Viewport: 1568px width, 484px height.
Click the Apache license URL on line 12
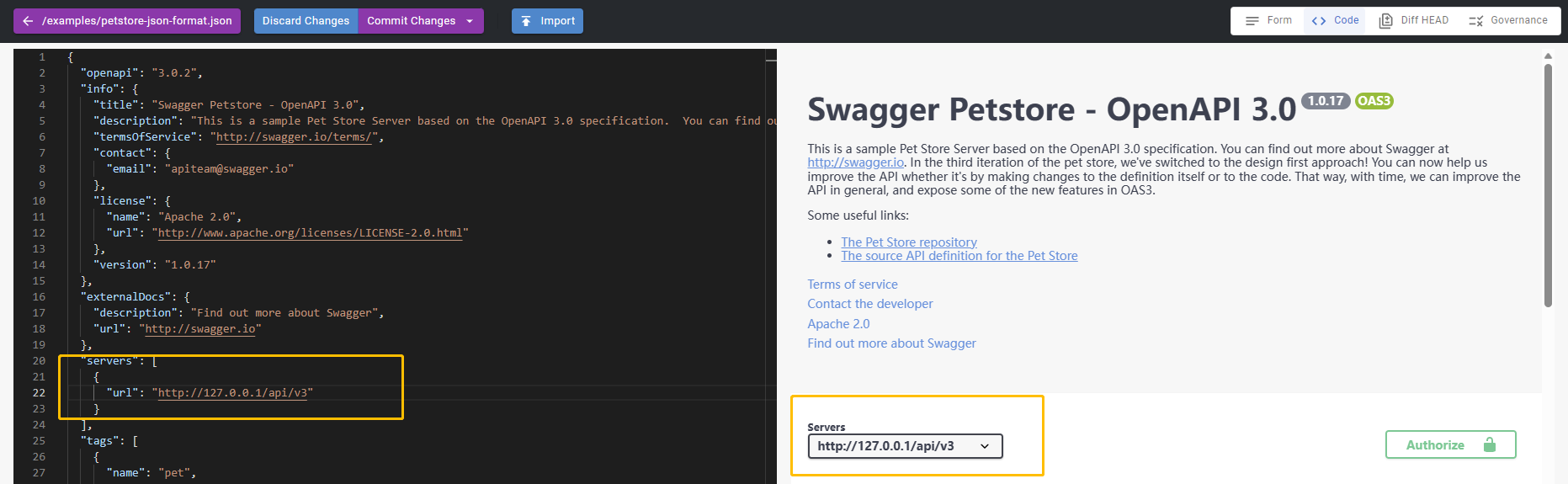pyautogui.click(x=310, y=233)
